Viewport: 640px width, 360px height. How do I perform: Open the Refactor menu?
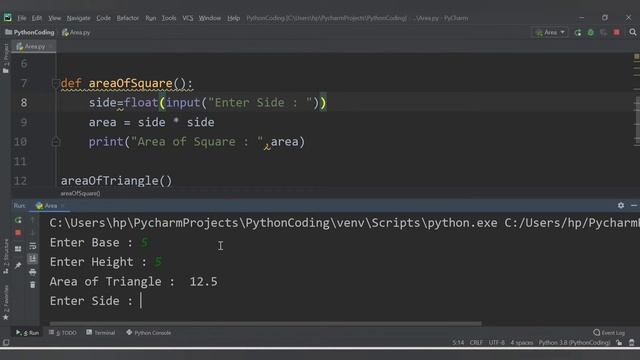127,18
